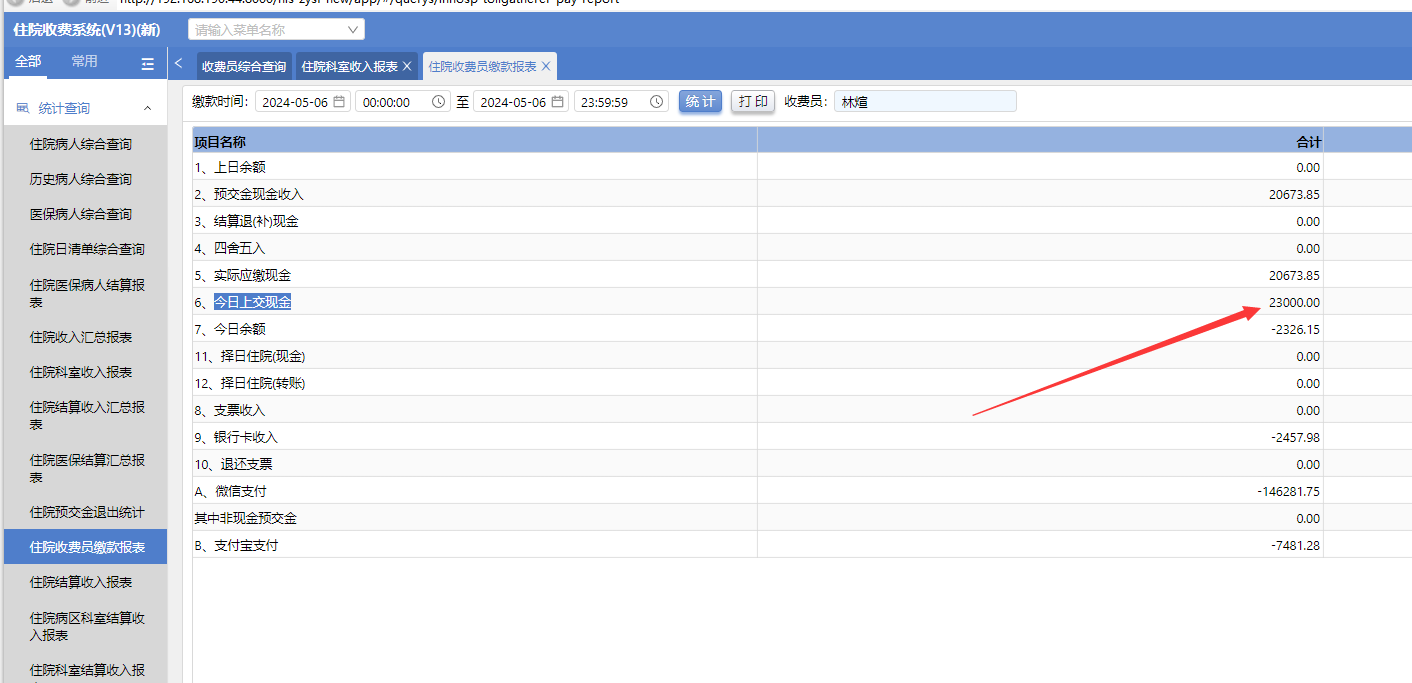Viewport: 1412px width, 683px height.
Task: Click the 合计 column header
Action: point(1041,141)
